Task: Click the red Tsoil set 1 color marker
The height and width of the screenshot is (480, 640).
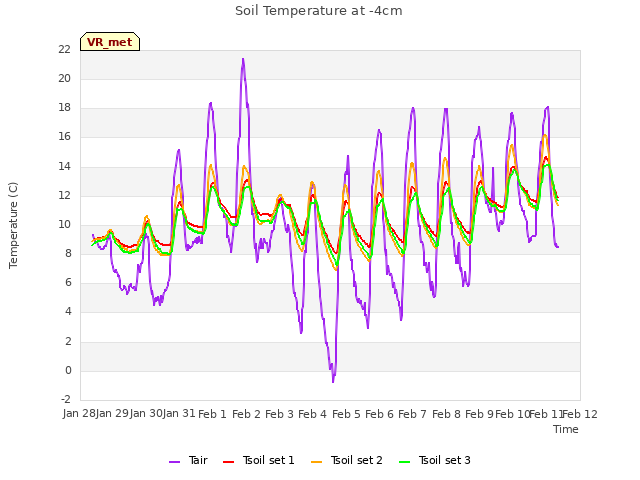Action: tap(229, 462)
